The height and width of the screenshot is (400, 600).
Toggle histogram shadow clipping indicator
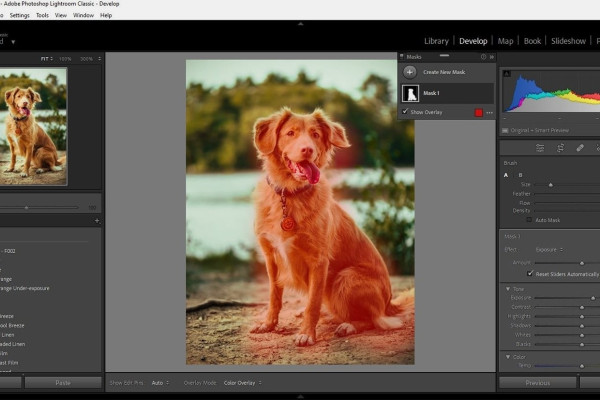pyautogui.click(x=506, y=73)
